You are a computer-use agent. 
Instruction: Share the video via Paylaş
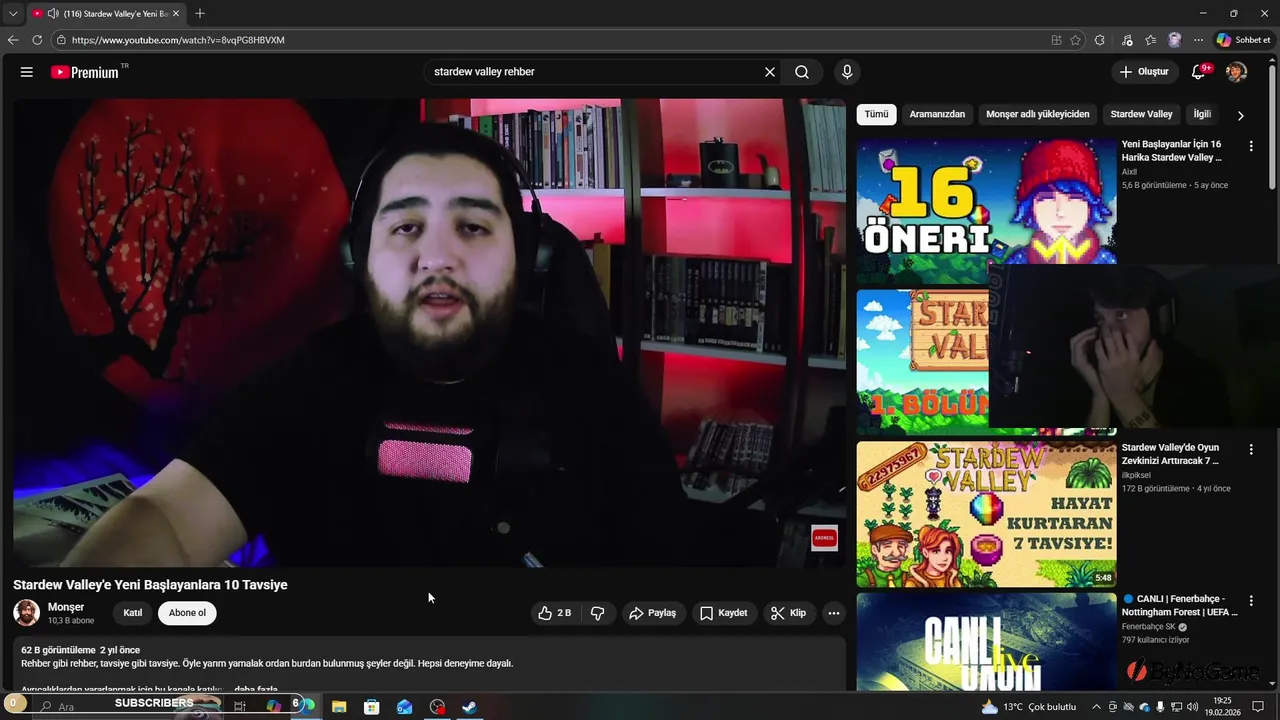pos(653,613)
